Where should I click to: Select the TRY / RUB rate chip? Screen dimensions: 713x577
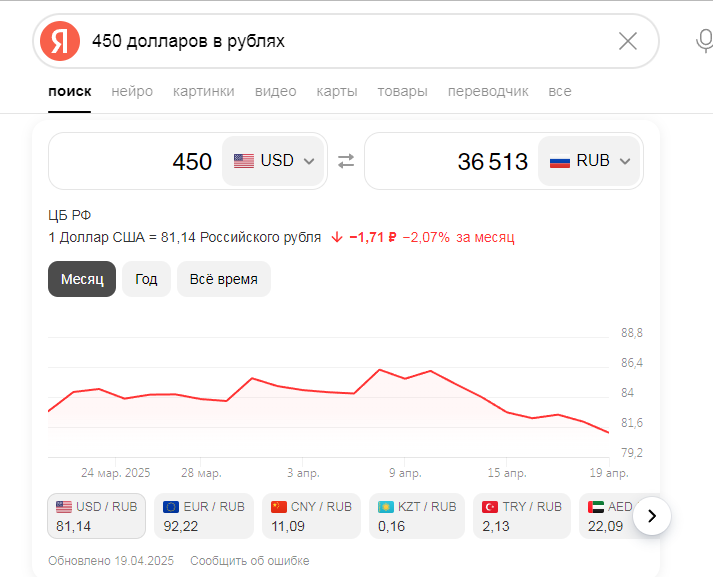pos(522,516)
